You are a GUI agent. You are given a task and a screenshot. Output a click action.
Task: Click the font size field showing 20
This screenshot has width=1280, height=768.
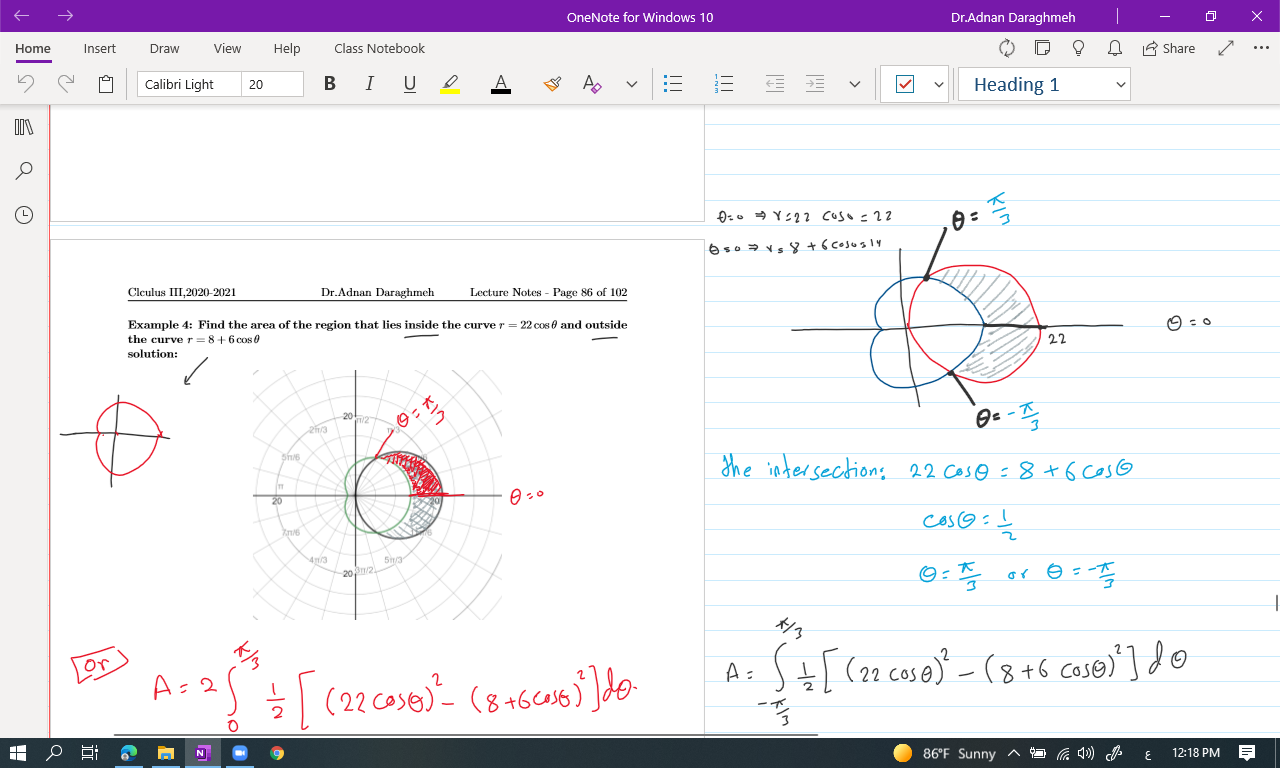coord(272,84)
